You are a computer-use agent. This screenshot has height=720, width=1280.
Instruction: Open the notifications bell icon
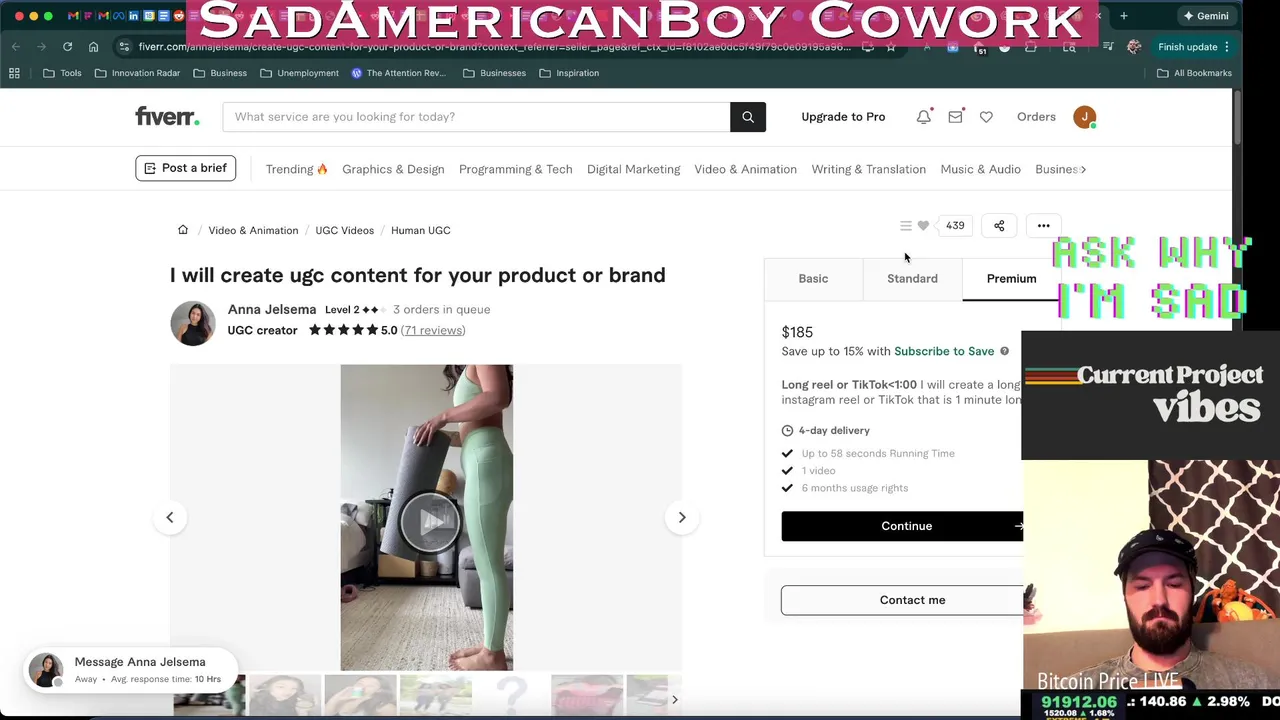[x=923, y=117]
